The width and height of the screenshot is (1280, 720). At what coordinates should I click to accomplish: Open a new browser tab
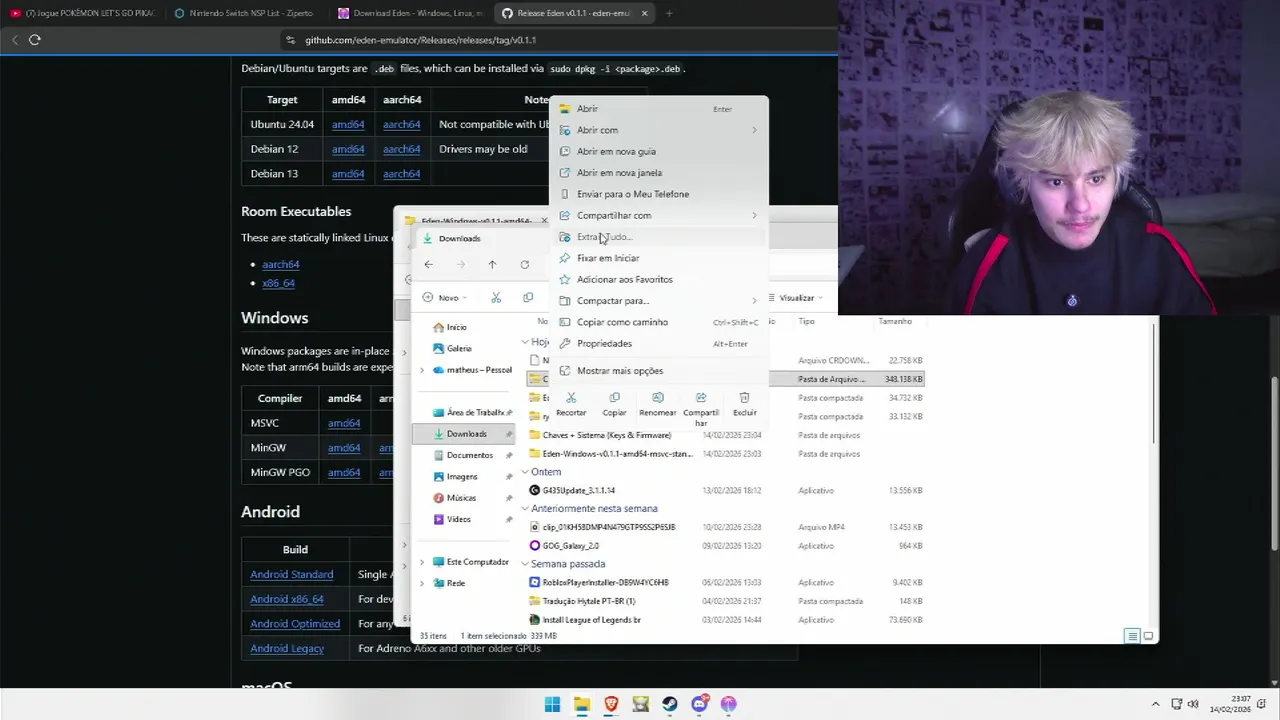[669, 13]
